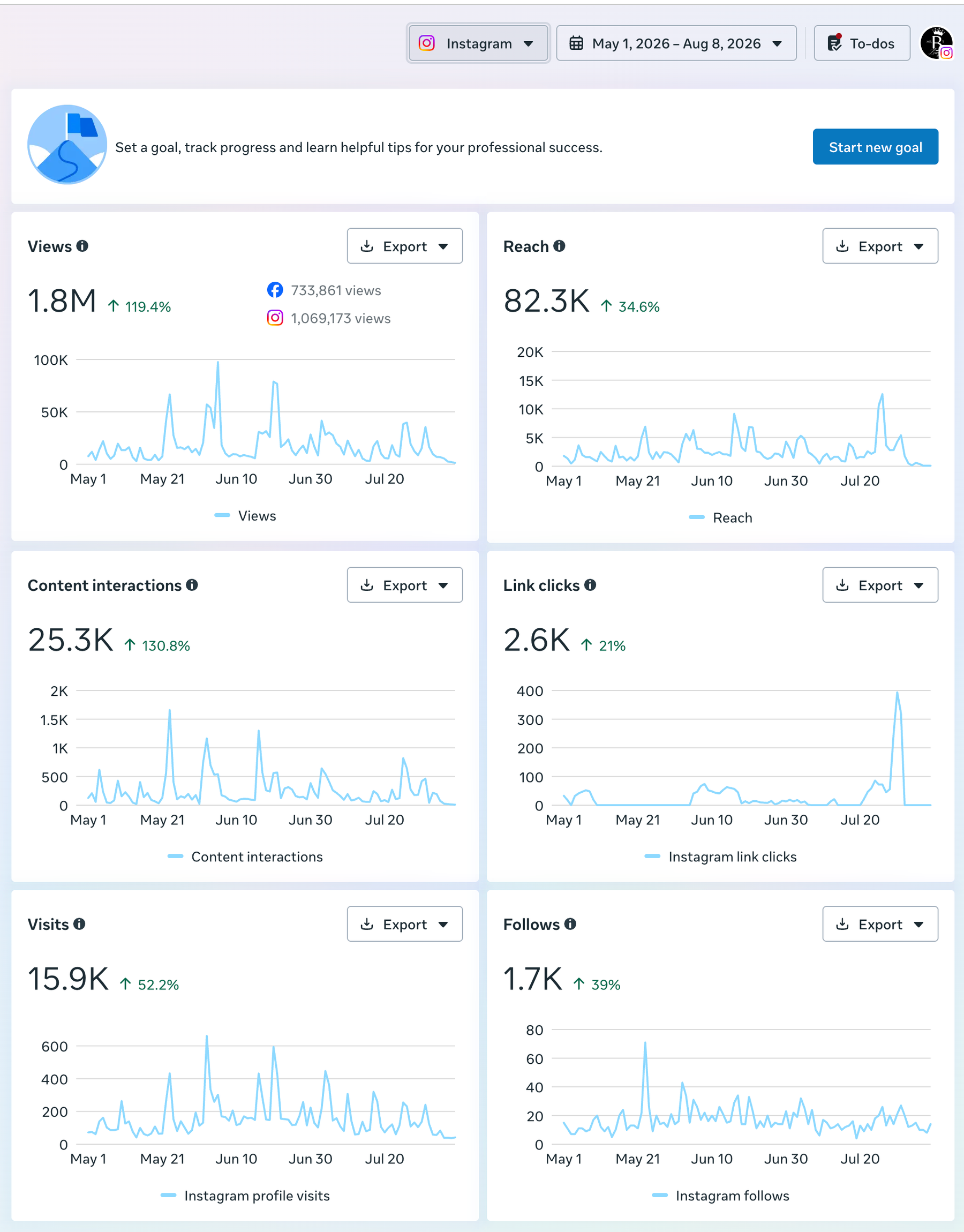The width and height of the screenshot is (964, 1232).
Task: Click the 119.4% views increase indicator
Action: (x=139, y=306)
